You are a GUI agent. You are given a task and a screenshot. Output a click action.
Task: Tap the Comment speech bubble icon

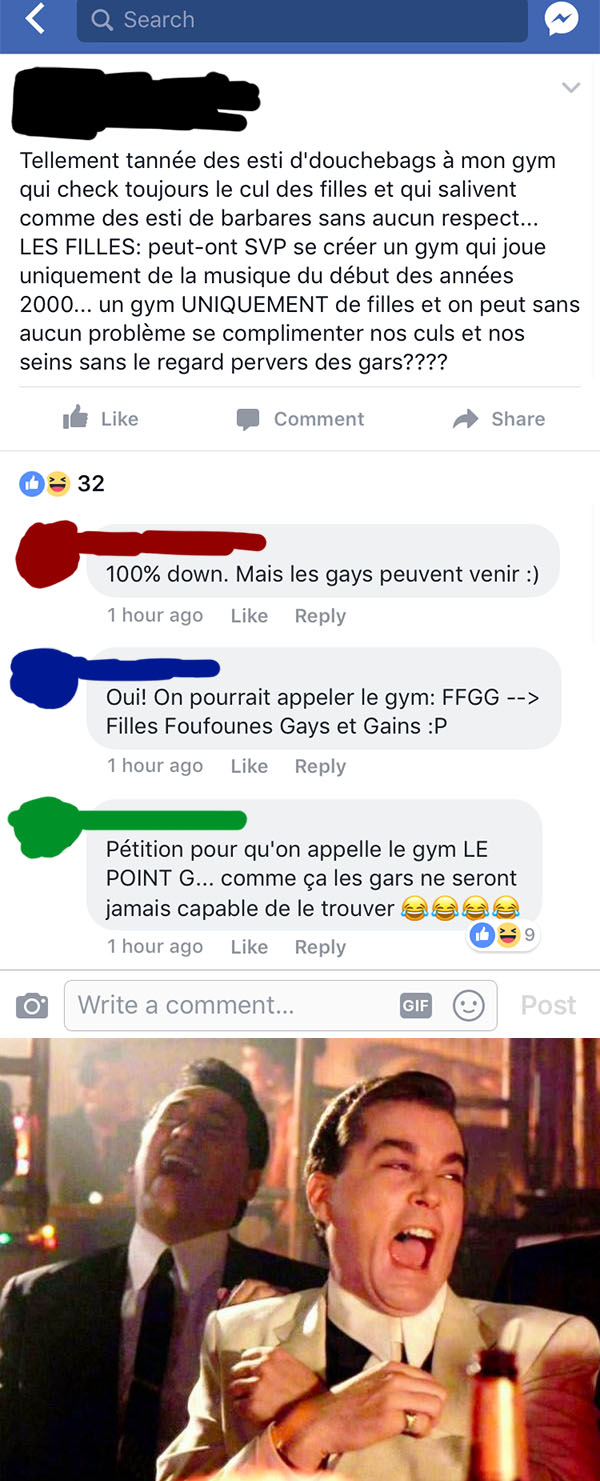248,419
